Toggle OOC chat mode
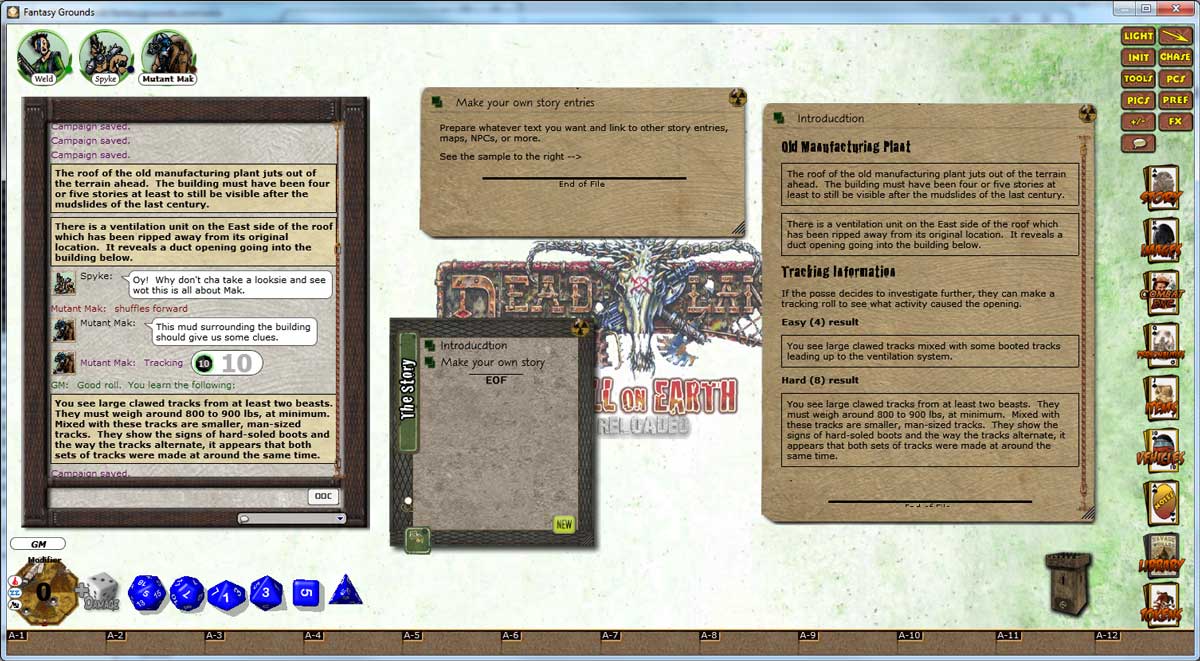 (x=322, y=496)
